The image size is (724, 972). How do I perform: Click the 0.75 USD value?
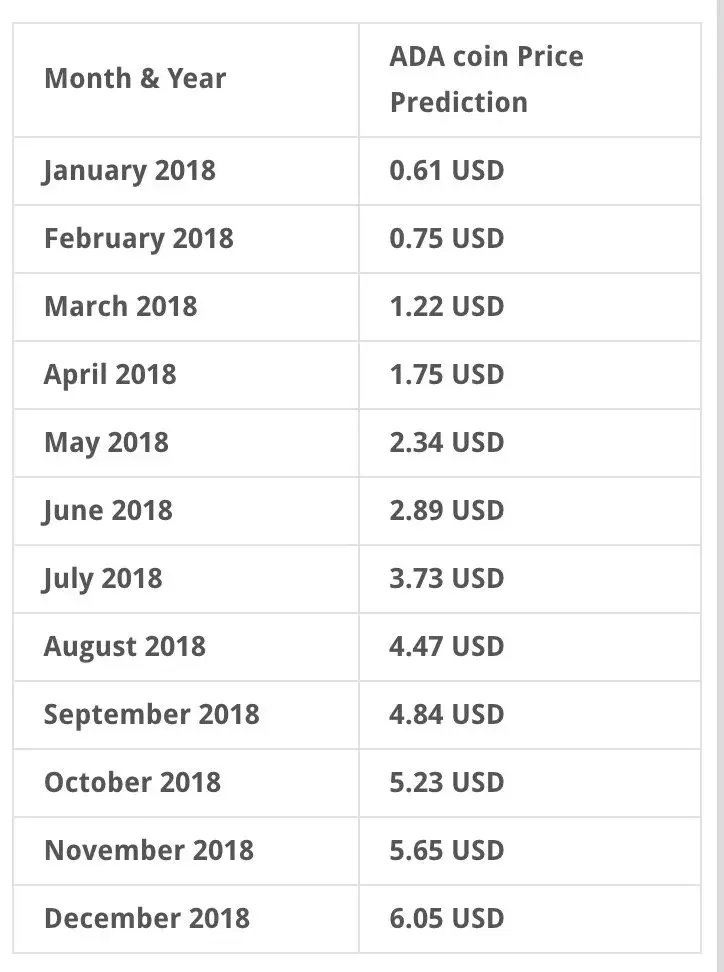point(447,238)
